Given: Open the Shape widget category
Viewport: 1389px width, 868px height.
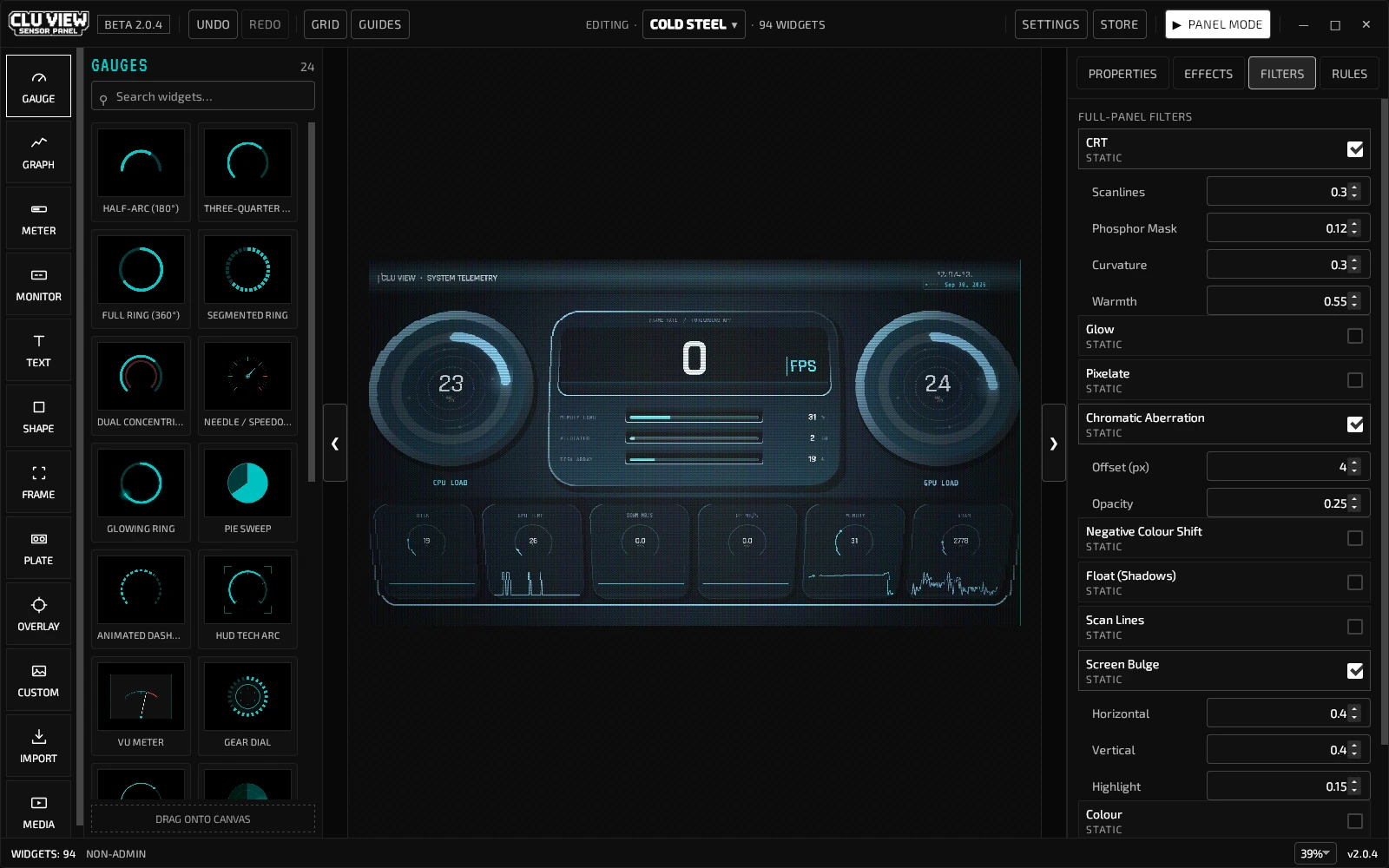Looking at the screenshot, I should (38, 416).
